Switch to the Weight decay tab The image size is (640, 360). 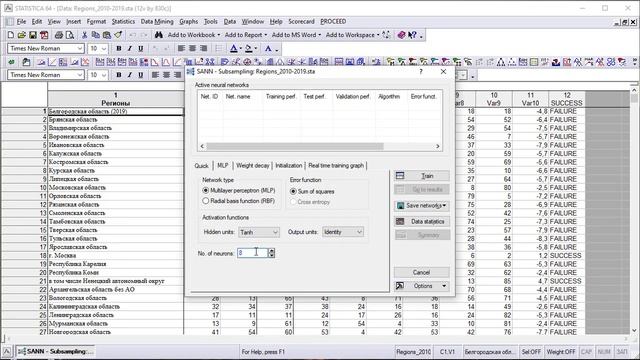pyautogui.click(x=253, y=165)
